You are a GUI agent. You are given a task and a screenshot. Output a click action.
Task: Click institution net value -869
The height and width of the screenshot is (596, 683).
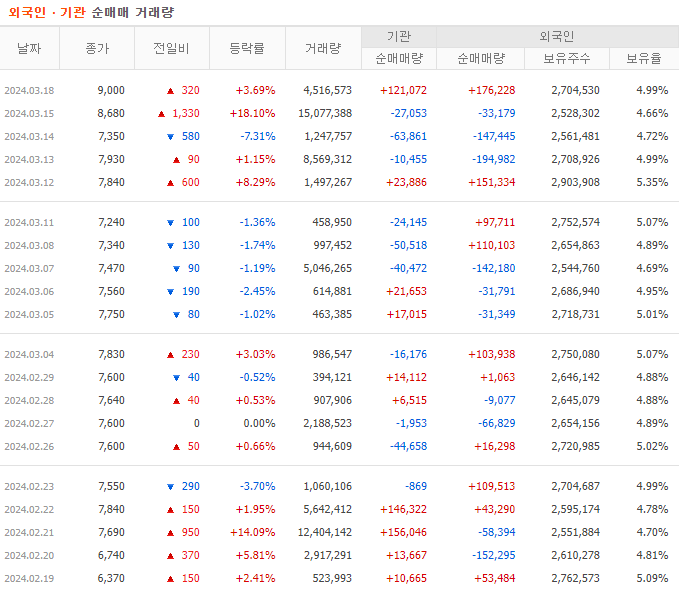(416, 486)
